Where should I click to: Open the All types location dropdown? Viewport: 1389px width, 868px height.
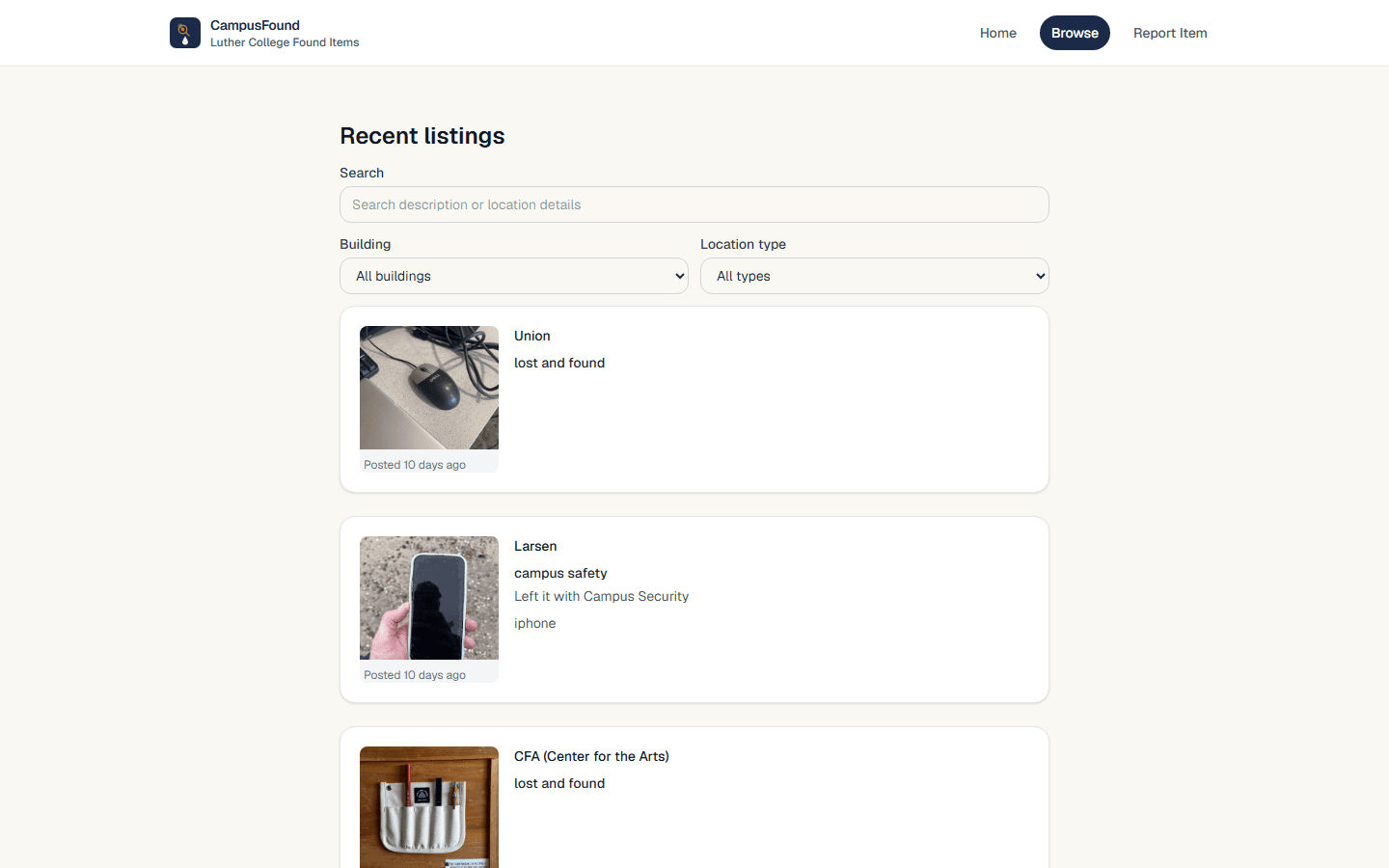875,276
